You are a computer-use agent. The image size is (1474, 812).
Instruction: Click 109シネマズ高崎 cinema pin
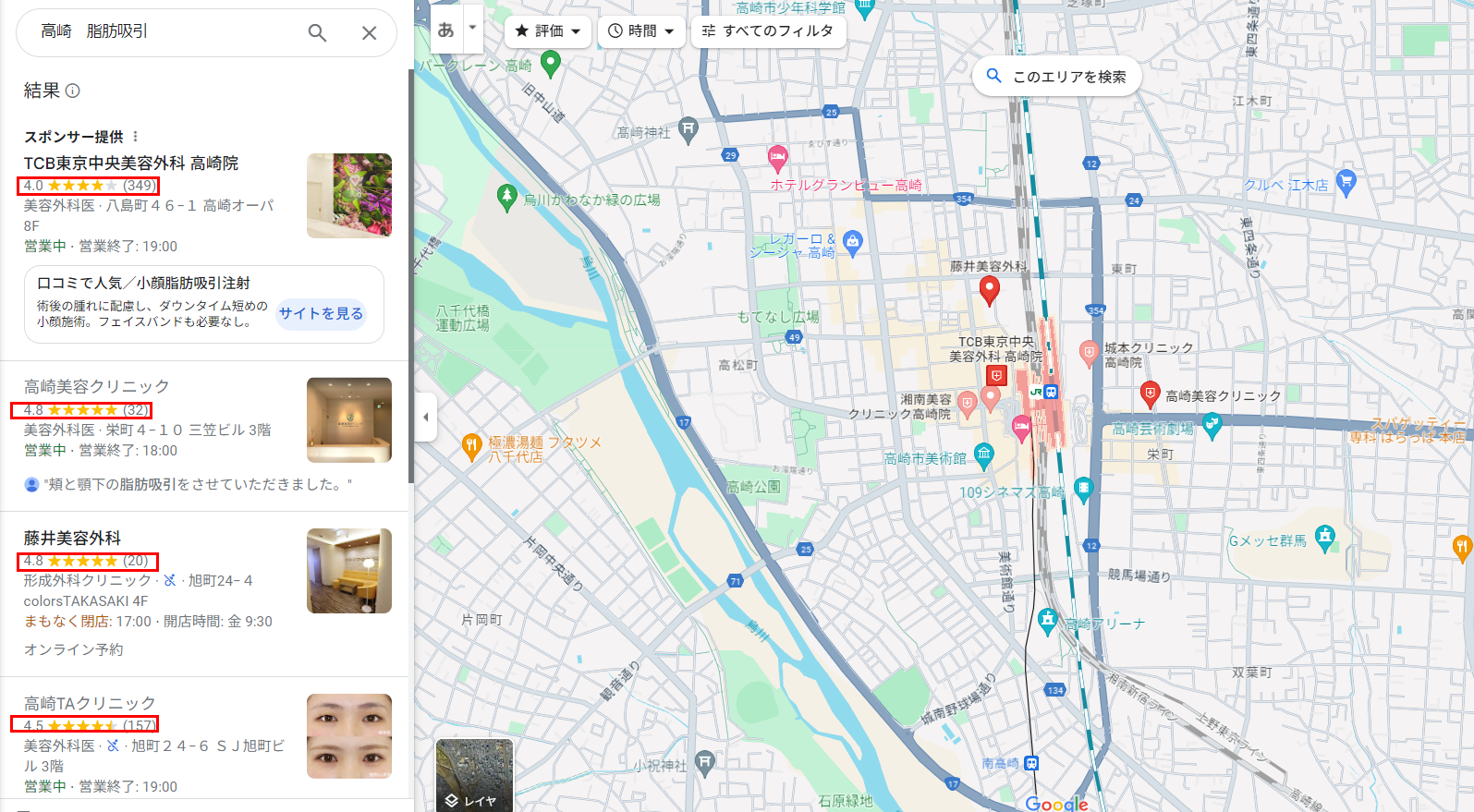tap(1084, 490)
